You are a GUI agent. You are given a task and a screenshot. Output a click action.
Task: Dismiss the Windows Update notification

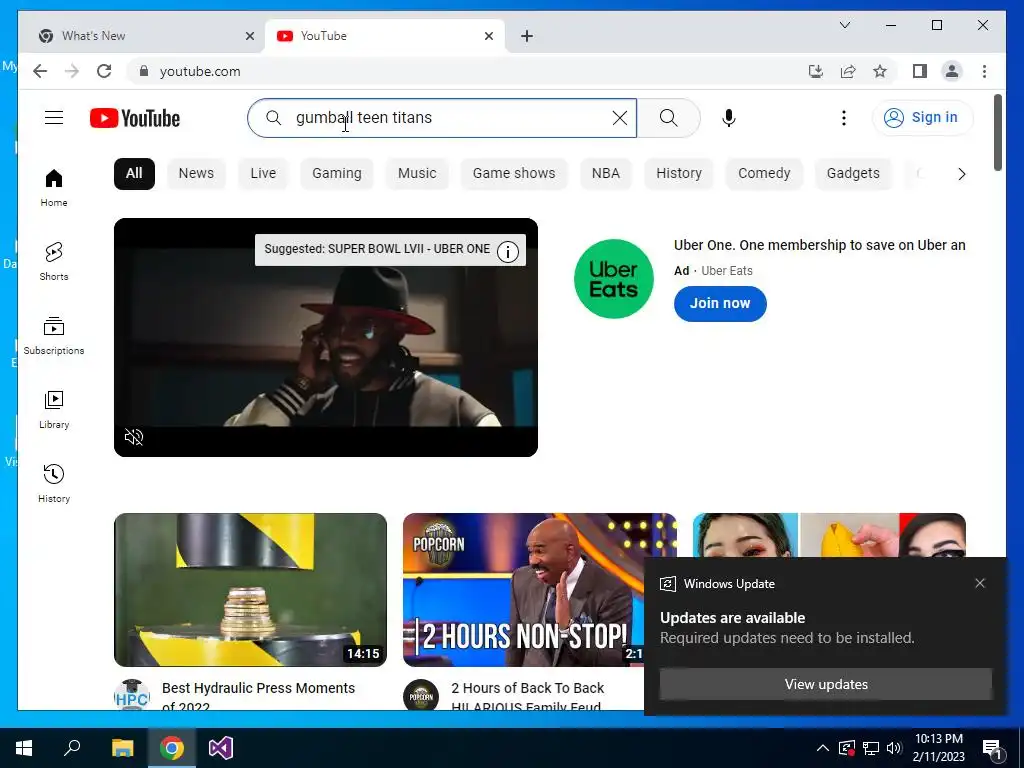coord(980,583)
